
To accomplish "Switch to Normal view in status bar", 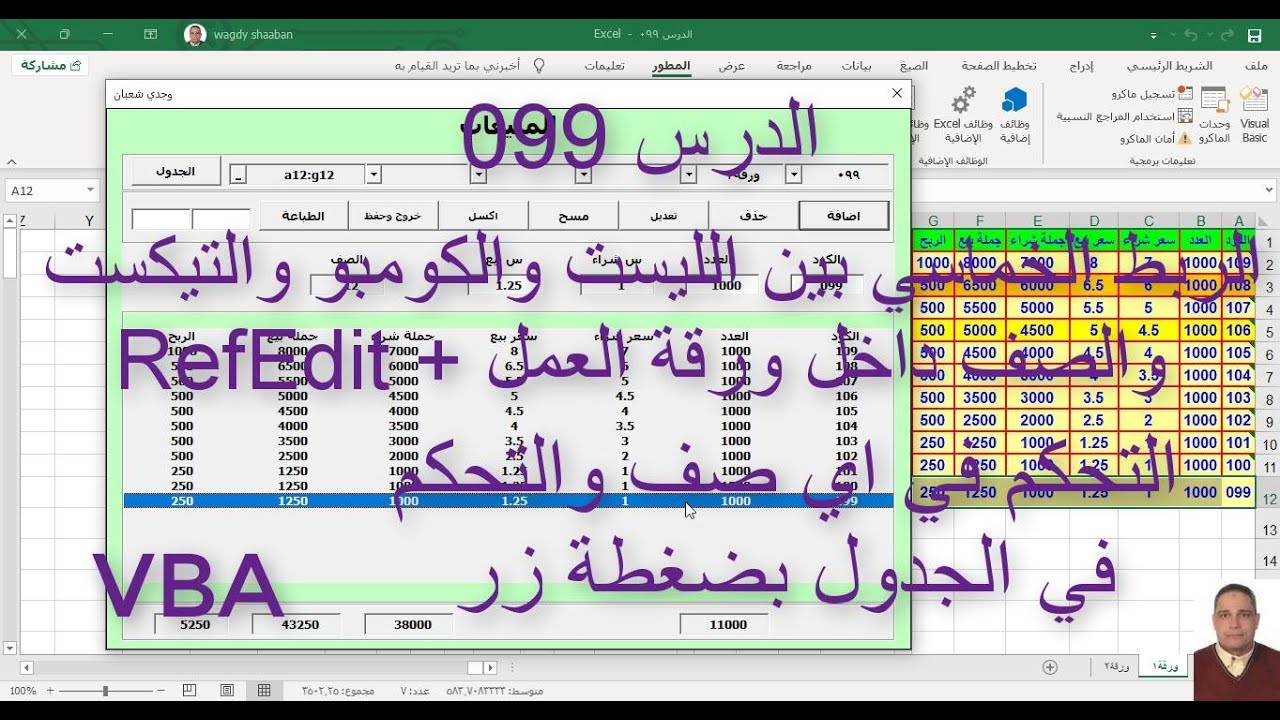I will (x=264, y=690).
